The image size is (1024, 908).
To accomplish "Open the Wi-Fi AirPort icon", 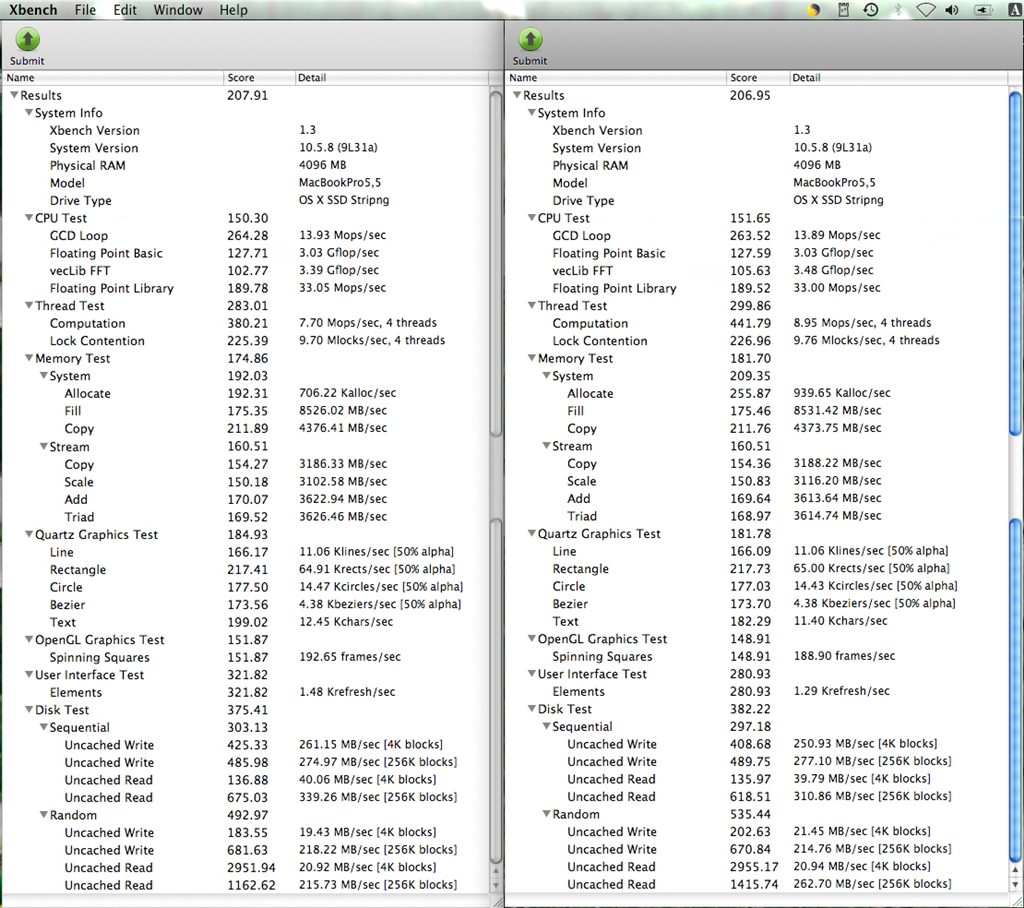I will [x=926, y=10].
